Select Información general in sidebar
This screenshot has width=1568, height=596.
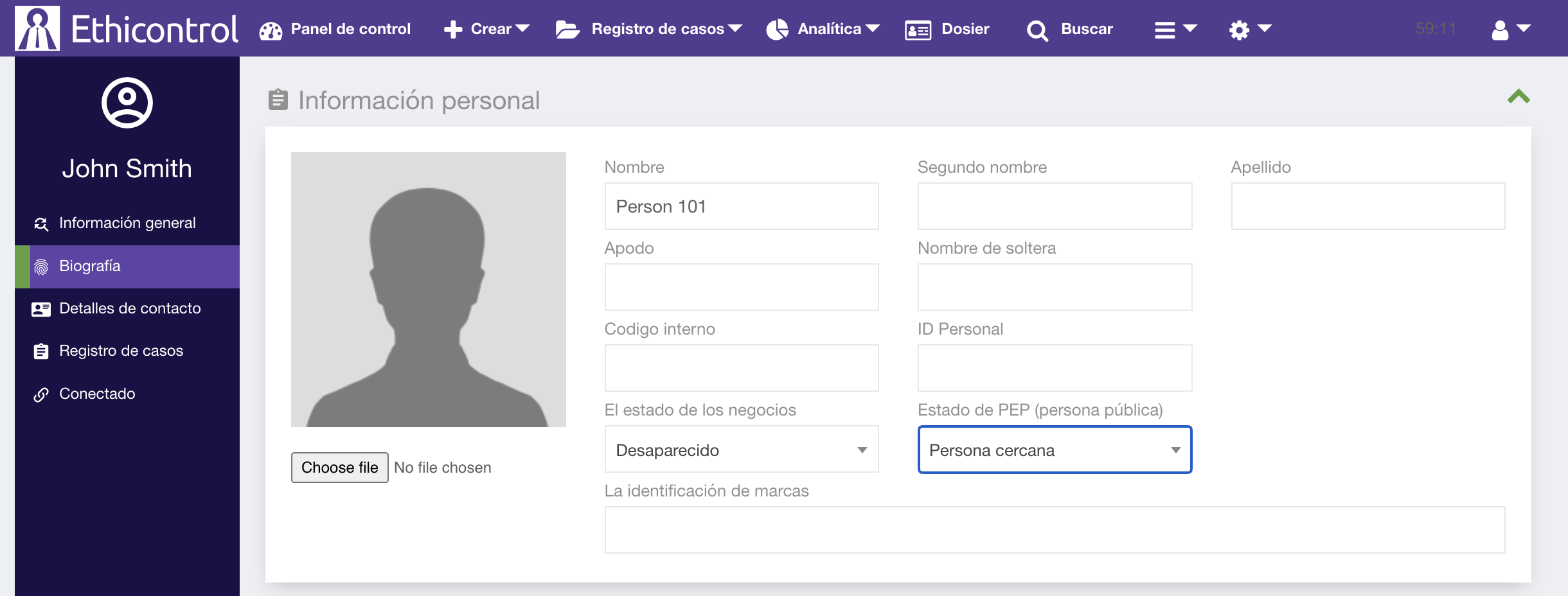pos(127,223)
